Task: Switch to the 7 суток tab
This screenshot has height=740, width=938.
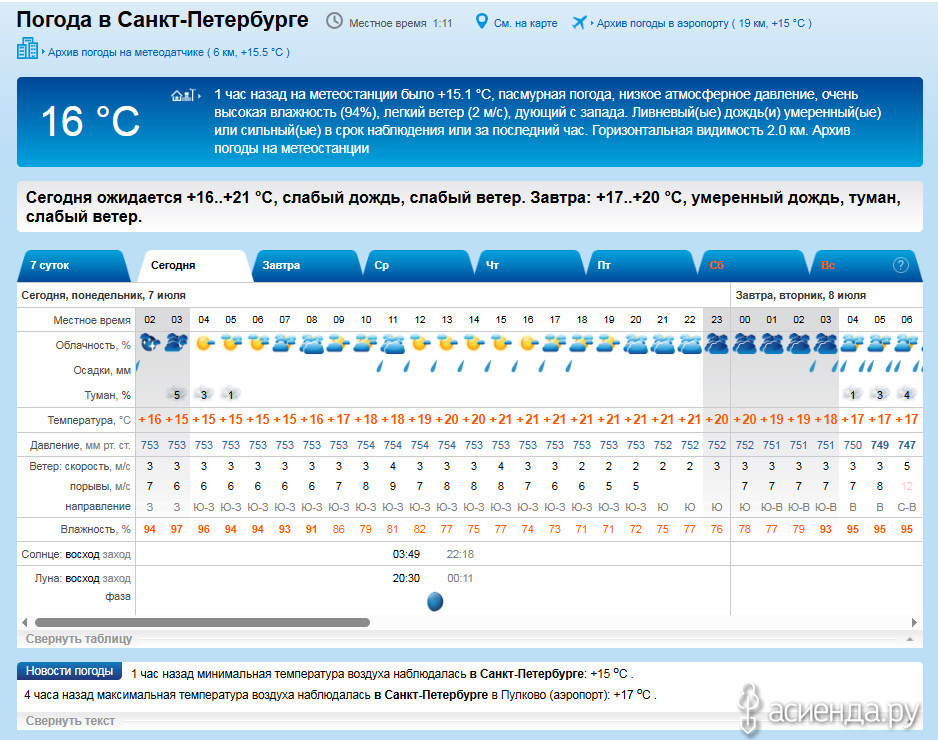Action: tap(74, 266)
